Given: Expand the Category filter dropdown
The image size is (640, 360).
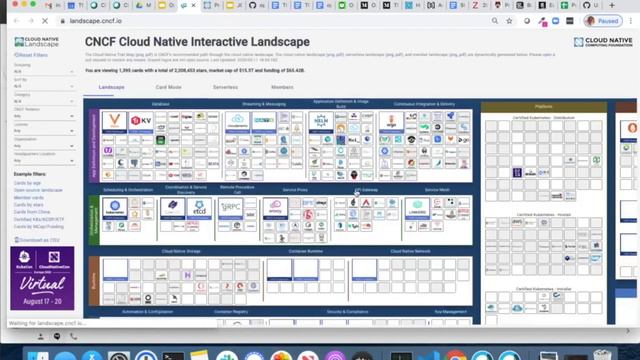Looking at the screenshot, I should [x=44, y=101].
